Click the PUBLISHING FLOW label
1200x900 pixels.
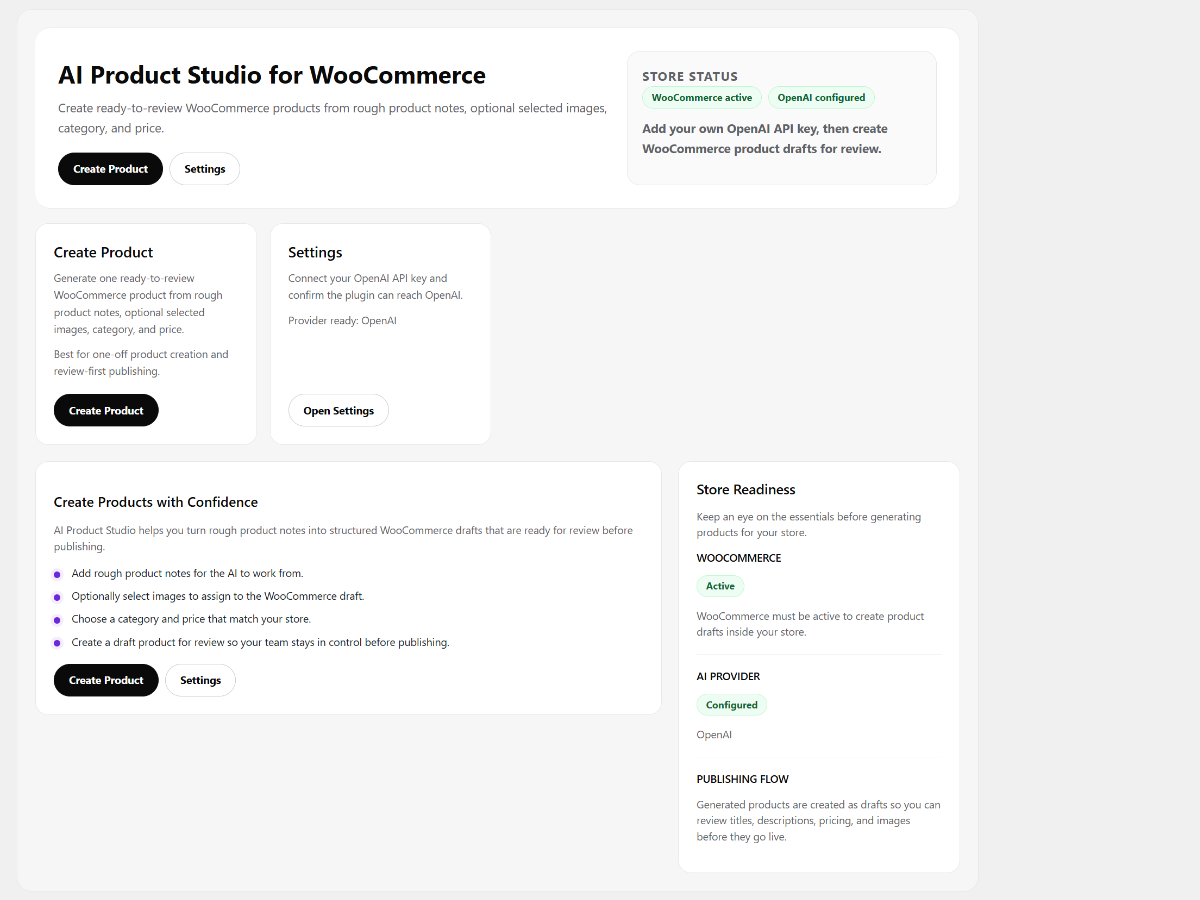(x=743, y=779)
